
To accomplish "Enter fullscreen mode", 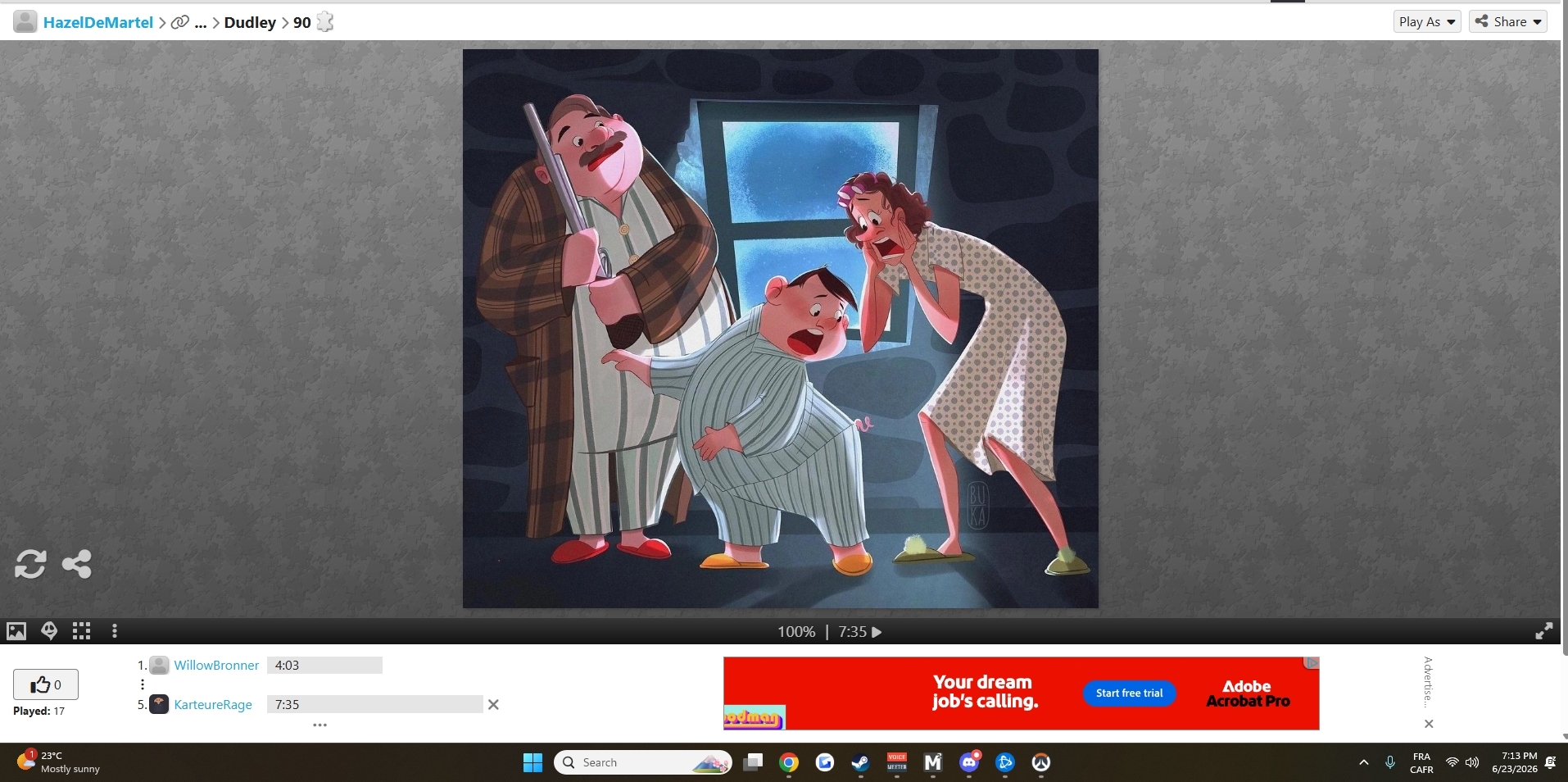I will 1543,630.
